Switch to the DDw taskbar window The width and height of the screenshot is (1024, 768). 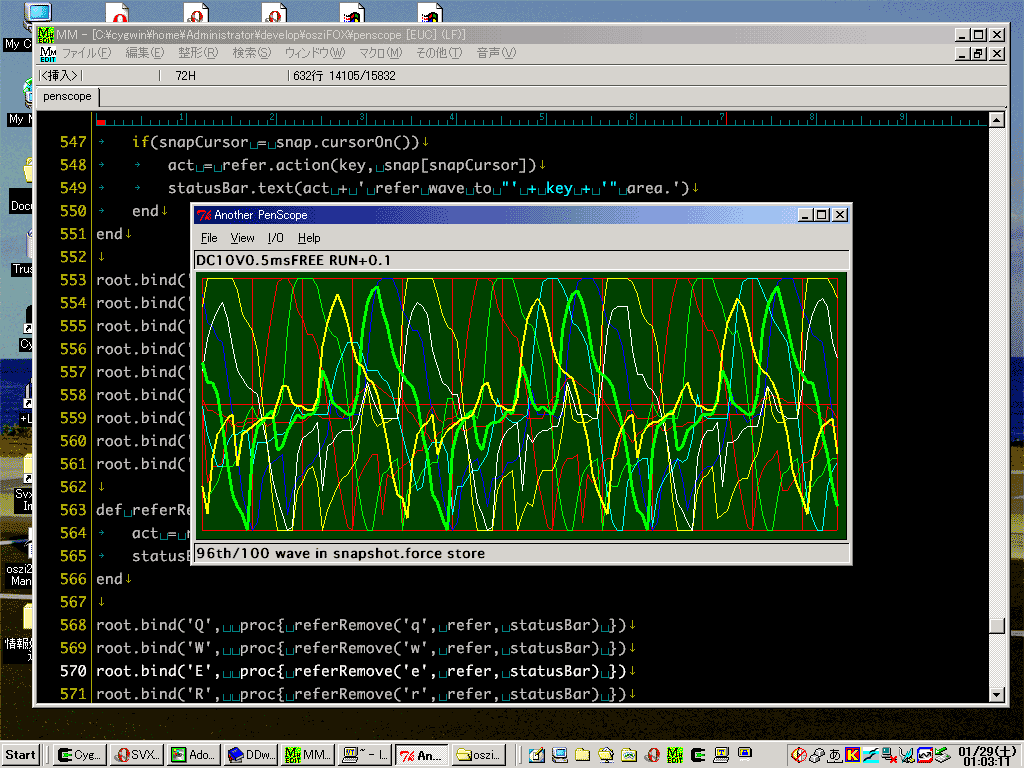(x=250, y=755)
